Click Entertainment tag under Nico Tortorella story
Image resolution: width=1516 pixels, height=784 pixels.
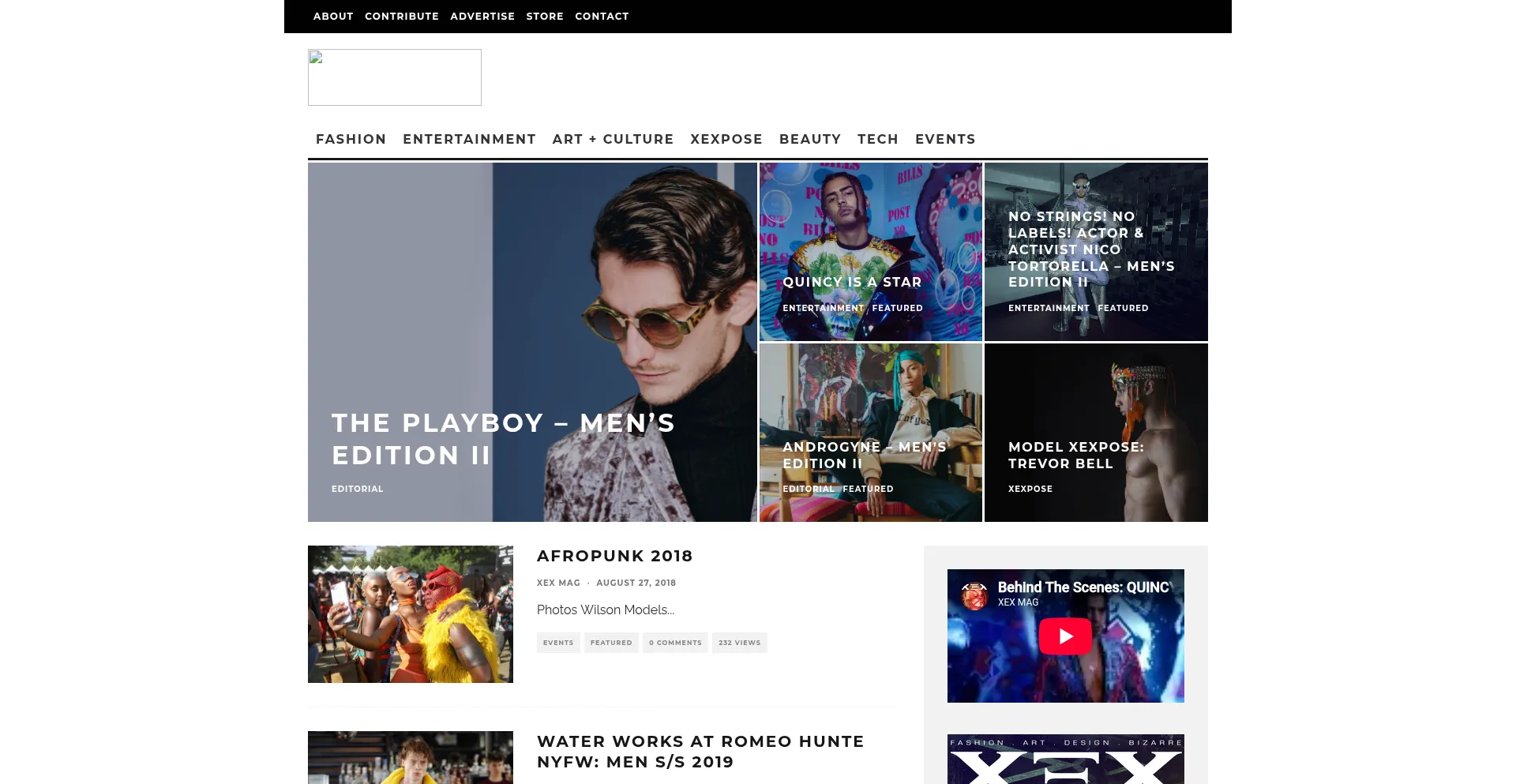coord(1049,308)
